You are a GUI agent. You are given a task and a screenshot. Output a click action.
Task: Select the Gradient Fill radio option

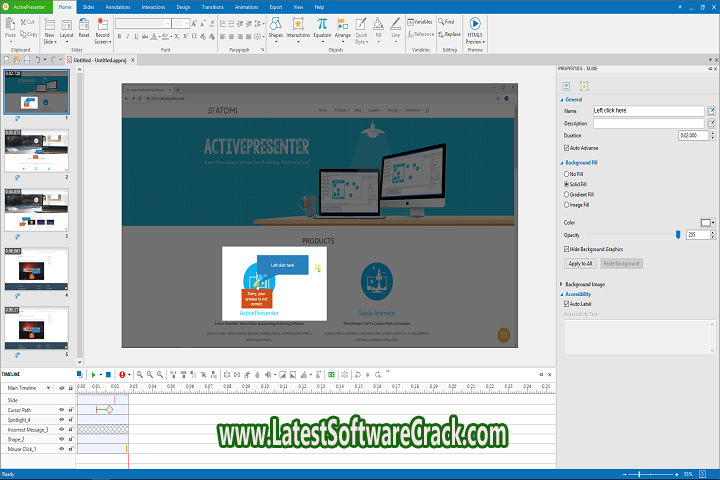tap(566, 194)
